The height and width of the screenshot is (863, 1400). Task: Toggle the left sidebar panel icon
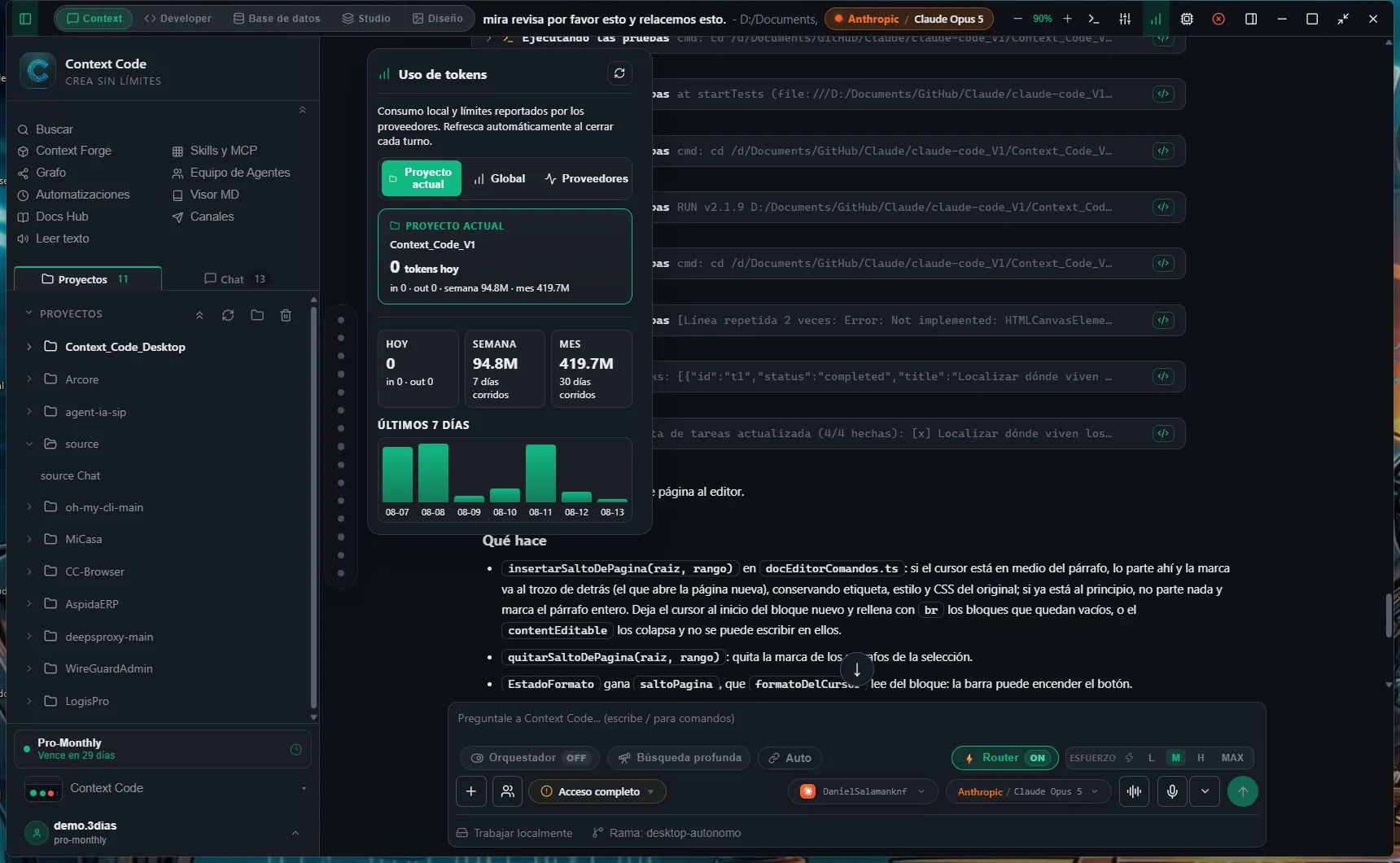point(25,19)
